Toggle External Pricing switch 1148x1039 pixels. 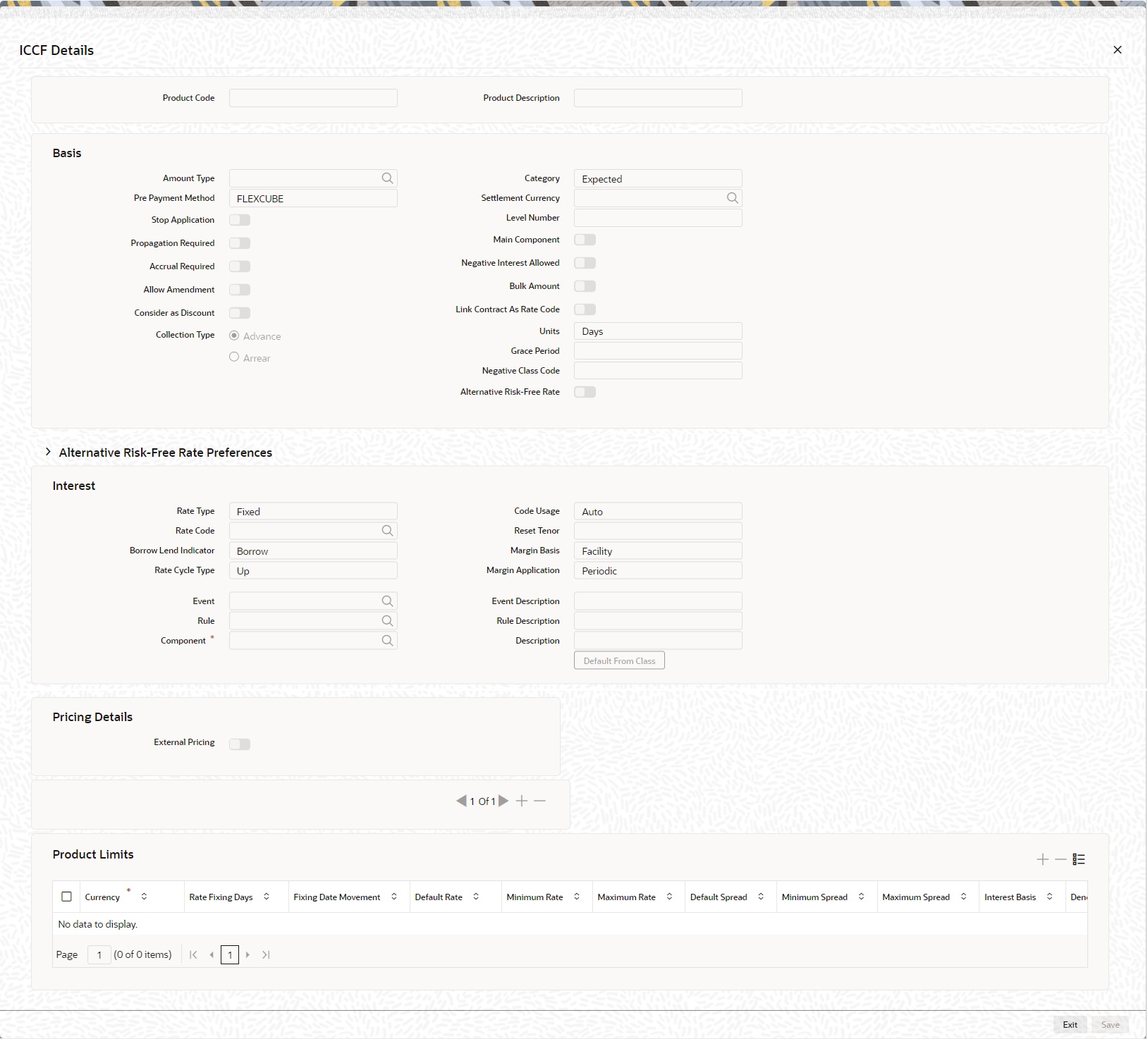click(240, 744)
